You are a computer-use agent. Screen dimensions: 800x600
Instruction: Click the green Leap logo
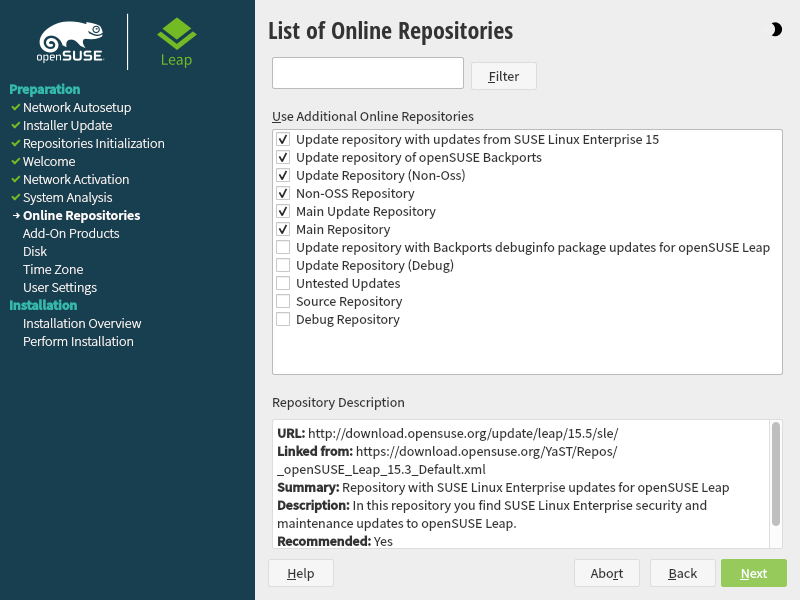click(176, 42)
